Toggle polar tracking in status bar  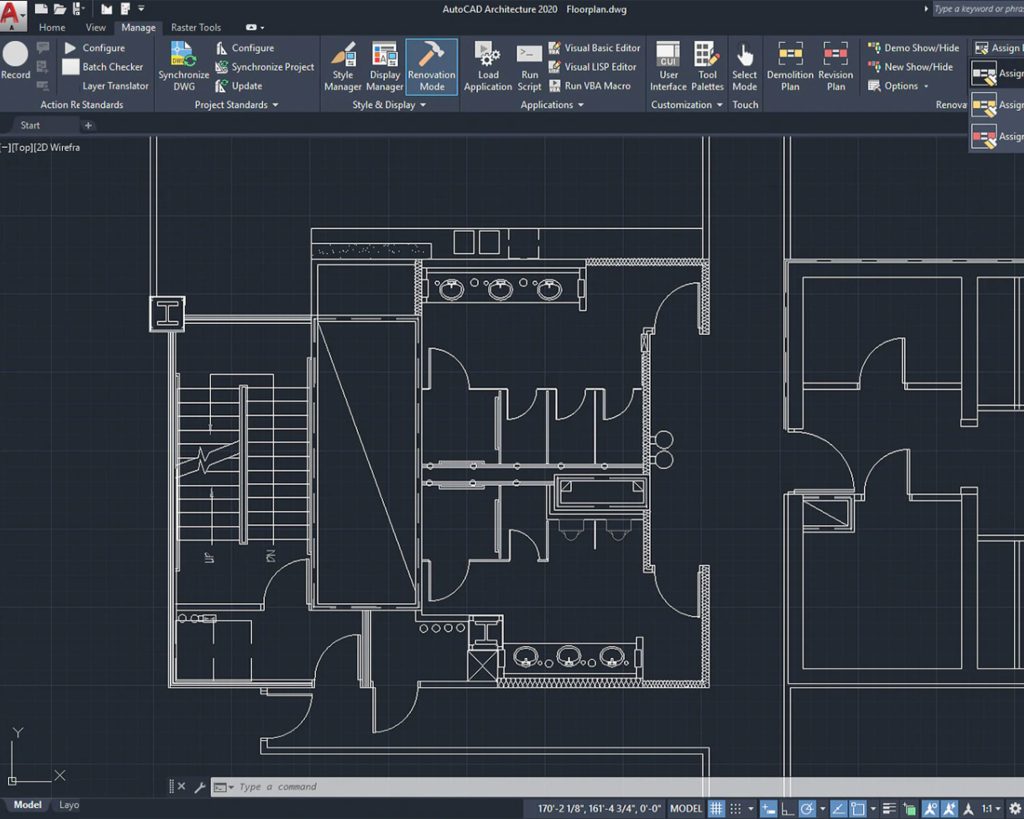[x=807, y=809]
